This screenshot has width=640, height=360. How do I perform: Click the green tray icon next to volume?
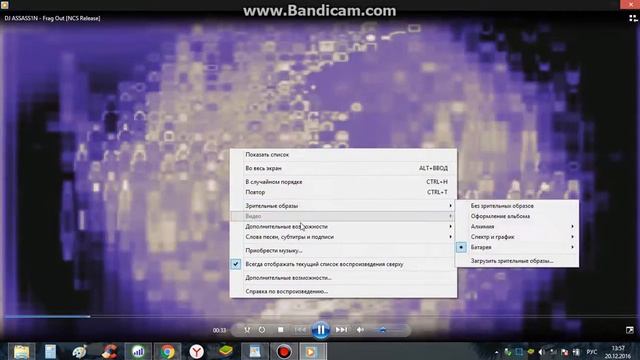[531, 352]
